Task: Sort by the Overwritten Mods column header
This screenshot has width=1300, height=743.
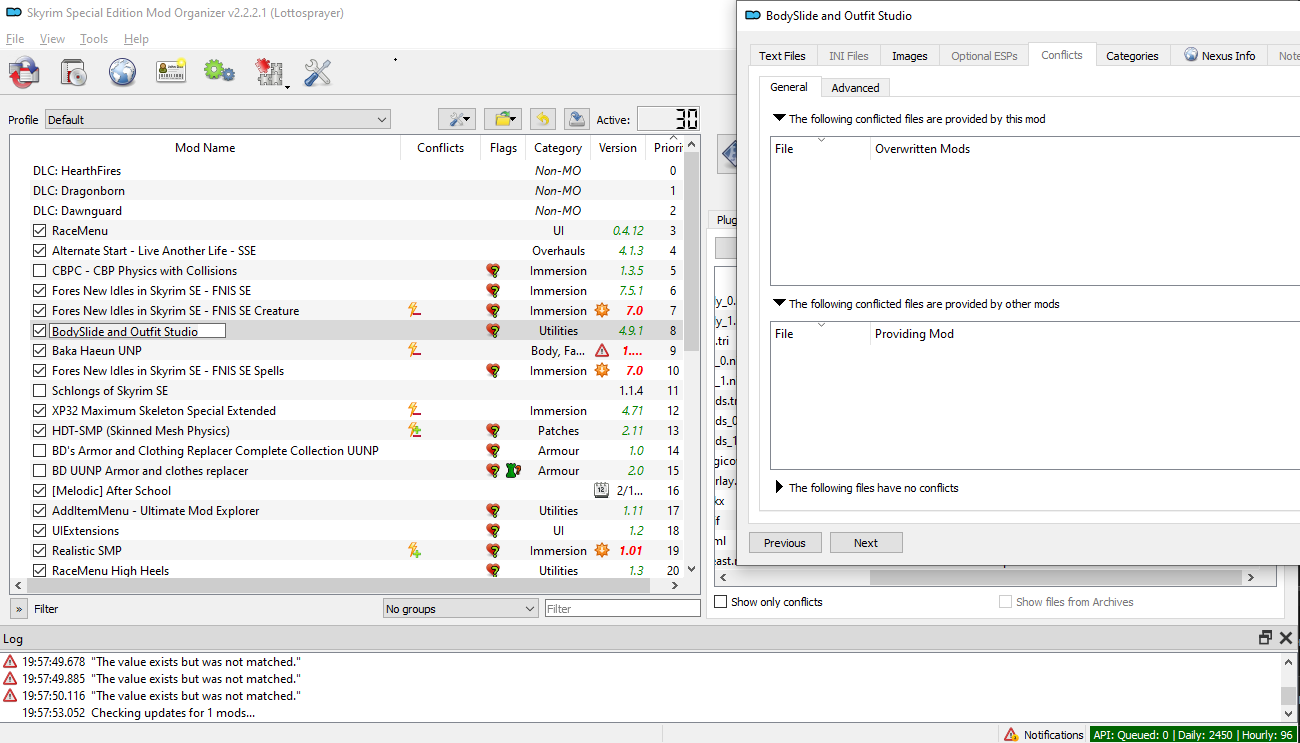Action: click(x=922, y=148)
